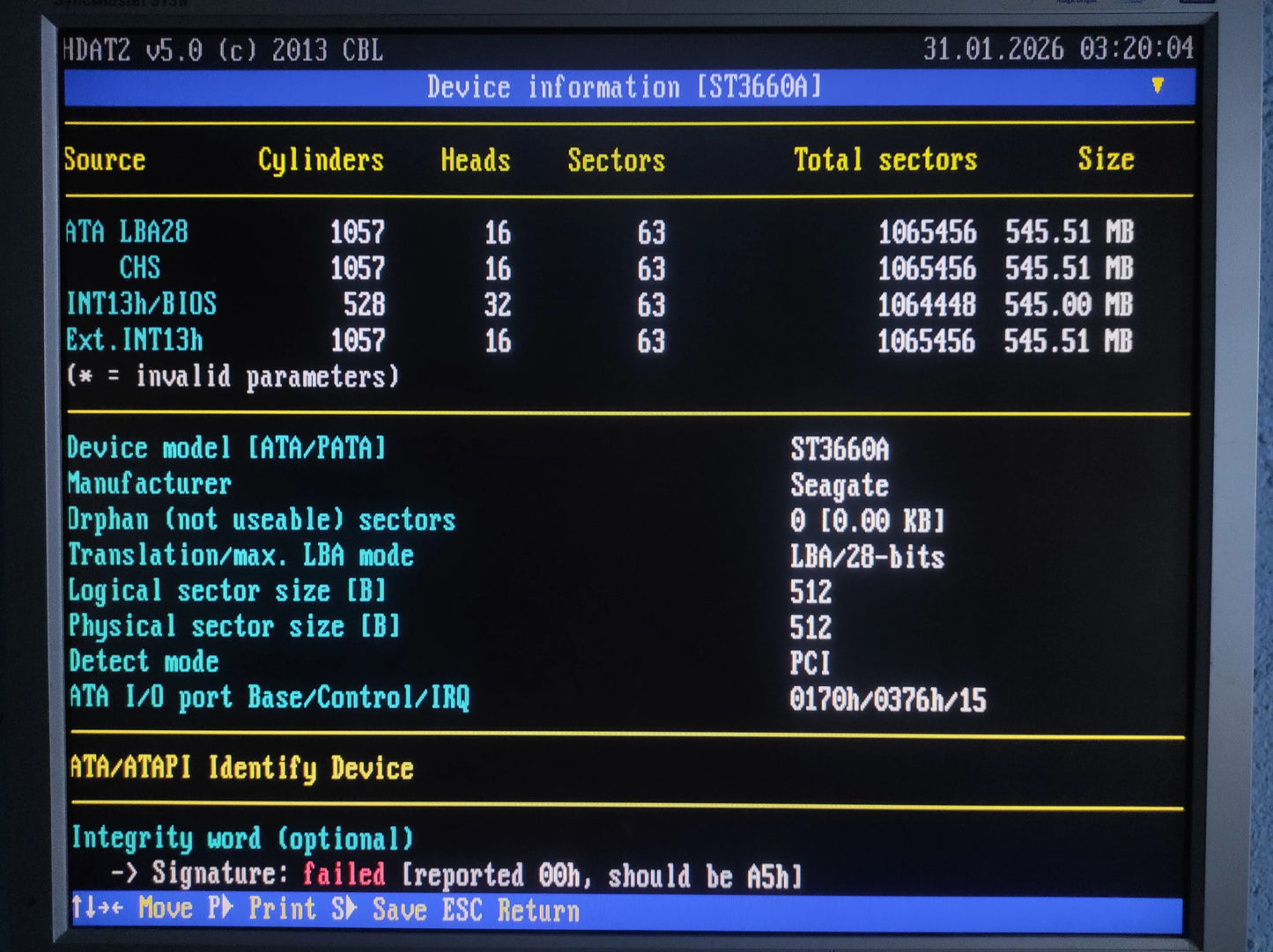Select the Ext.INT13h row label
This screenshot has height=952, width=1273.
click(135, 340)
